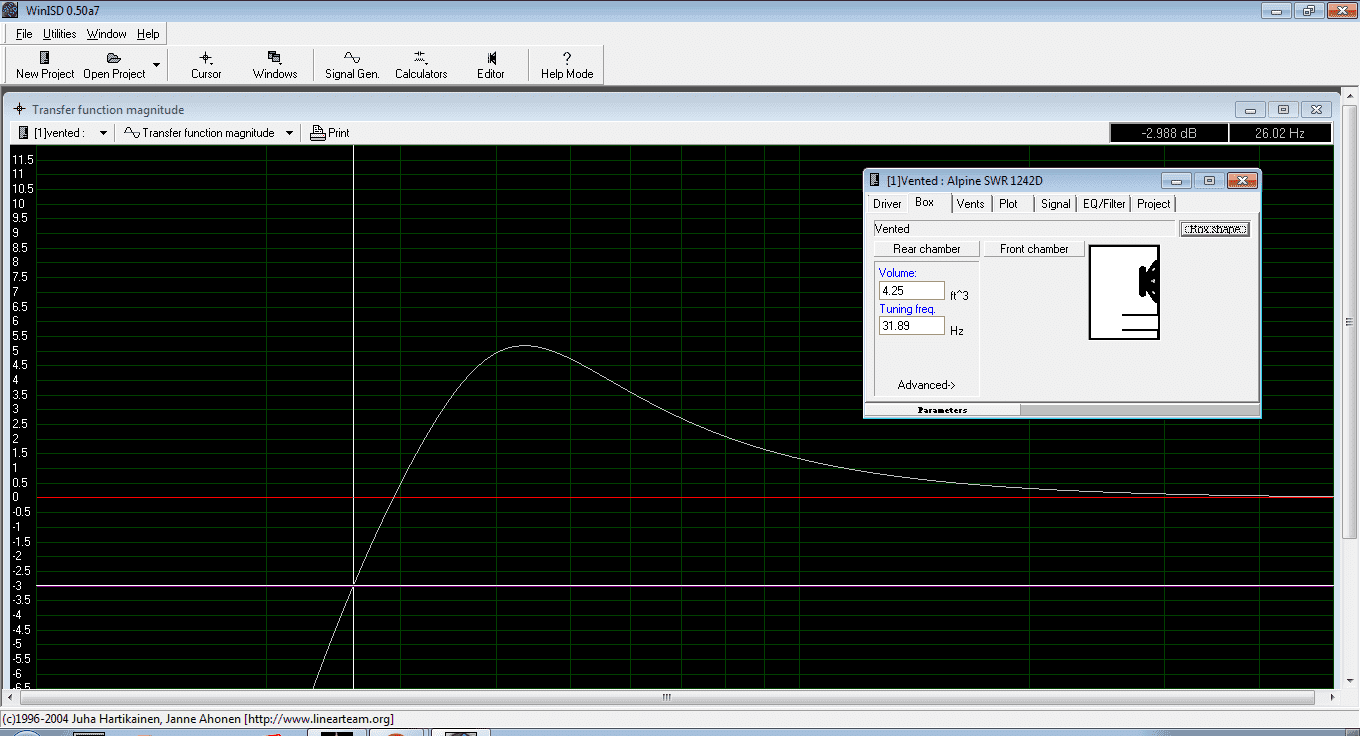Select the Front chamber button

[x=1034, y=249]
